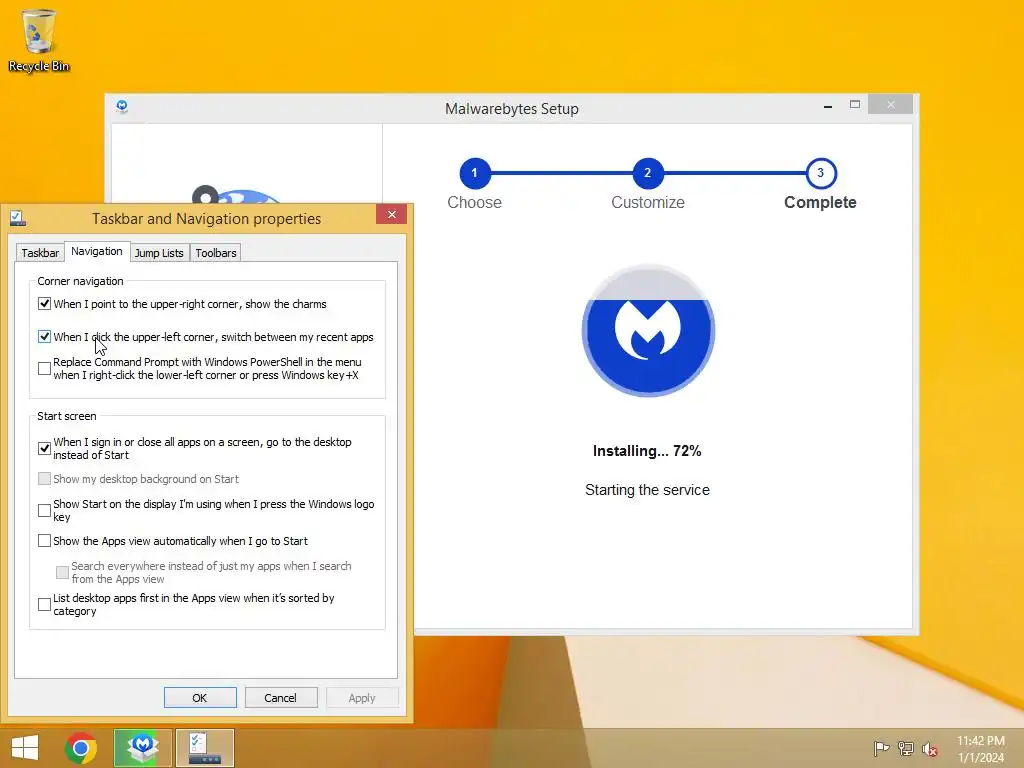Open the Recycle Bin desktop icon
The image size is (1024, 768).
coord(39,40)
